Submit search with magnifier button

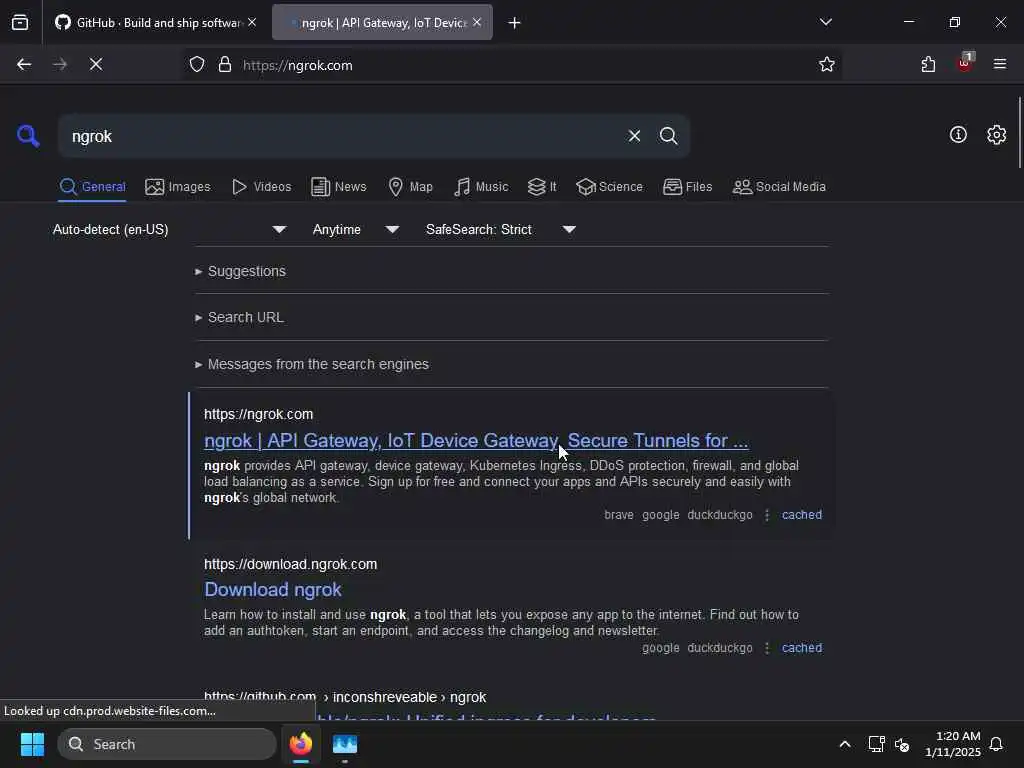click(668, 136)
